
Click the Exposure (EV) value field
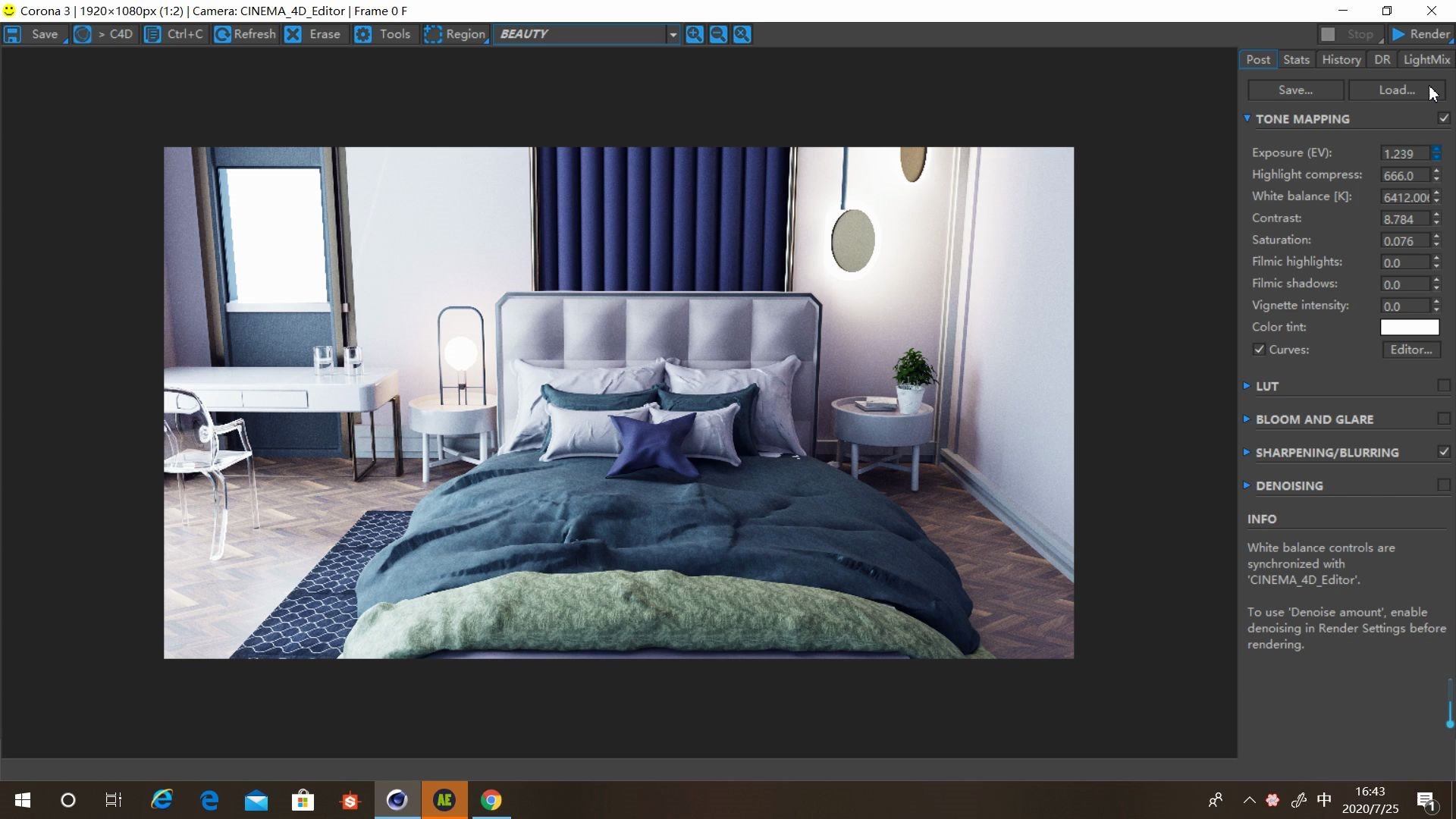(x=1404, y=153)
